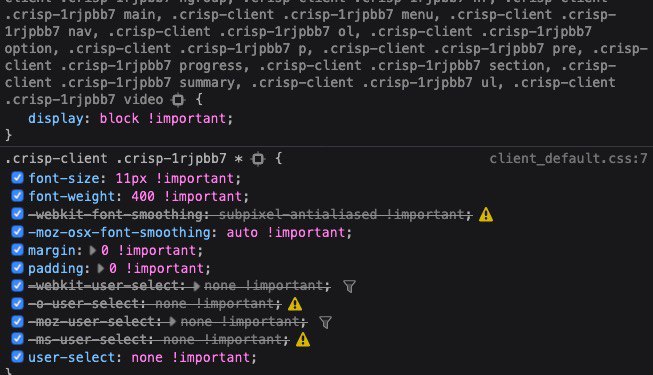This screenshot has width=653, height=375.
Task: Click the 'none' value of user-select
Action: pos(147,358)
